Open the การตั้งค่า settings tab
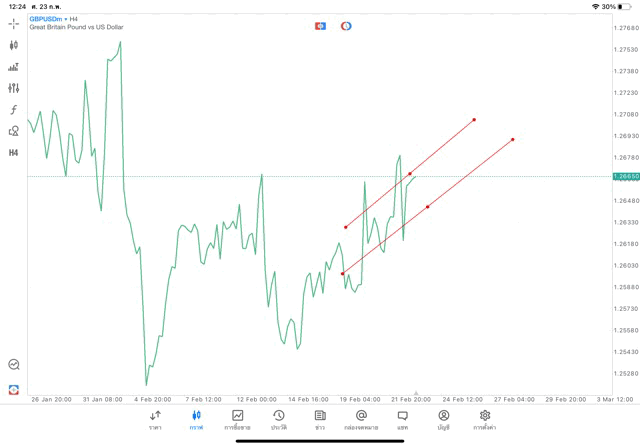 [484, 419]
